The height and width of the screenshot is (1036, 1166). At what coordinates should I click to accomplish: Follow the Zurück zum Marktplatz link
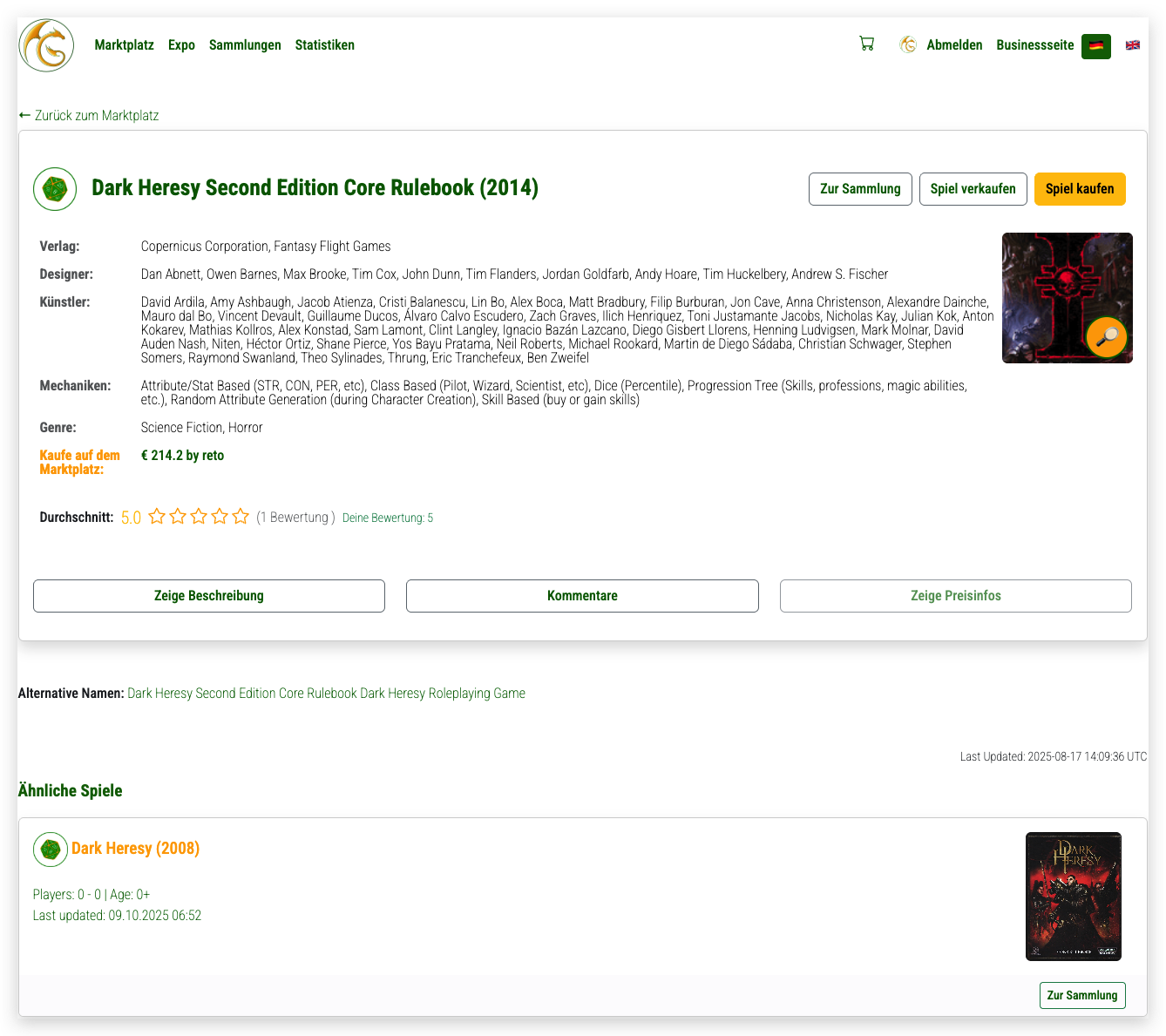pyautogui.click(x=89, y=116)
